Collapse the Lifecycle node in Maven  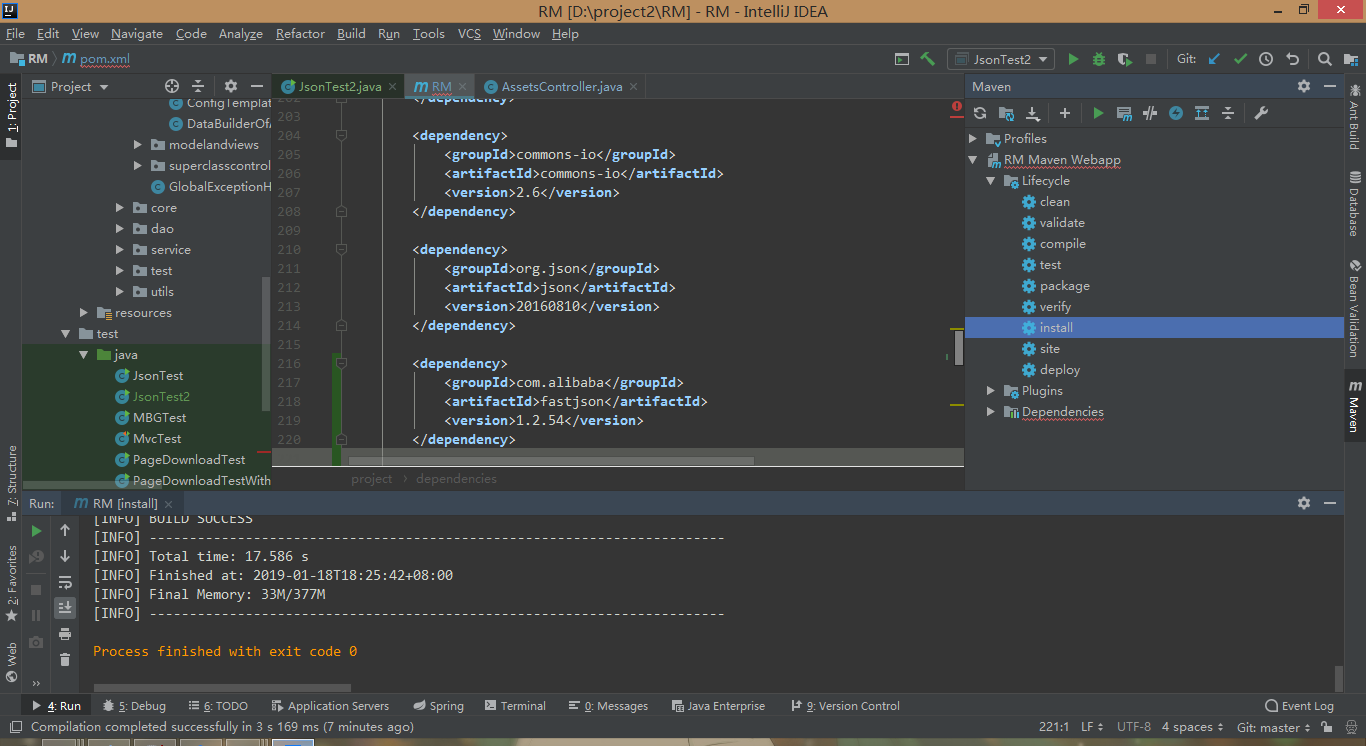coord(991,181)
